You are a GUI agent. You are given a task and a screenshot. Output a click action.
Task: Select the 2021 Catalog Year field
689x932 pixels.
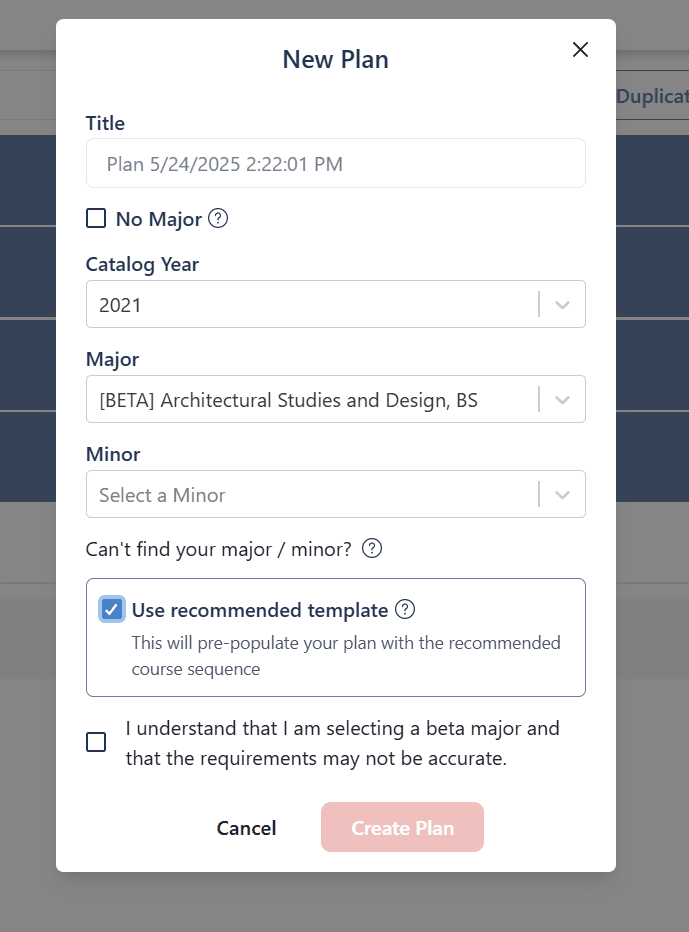tap(300, 304)
